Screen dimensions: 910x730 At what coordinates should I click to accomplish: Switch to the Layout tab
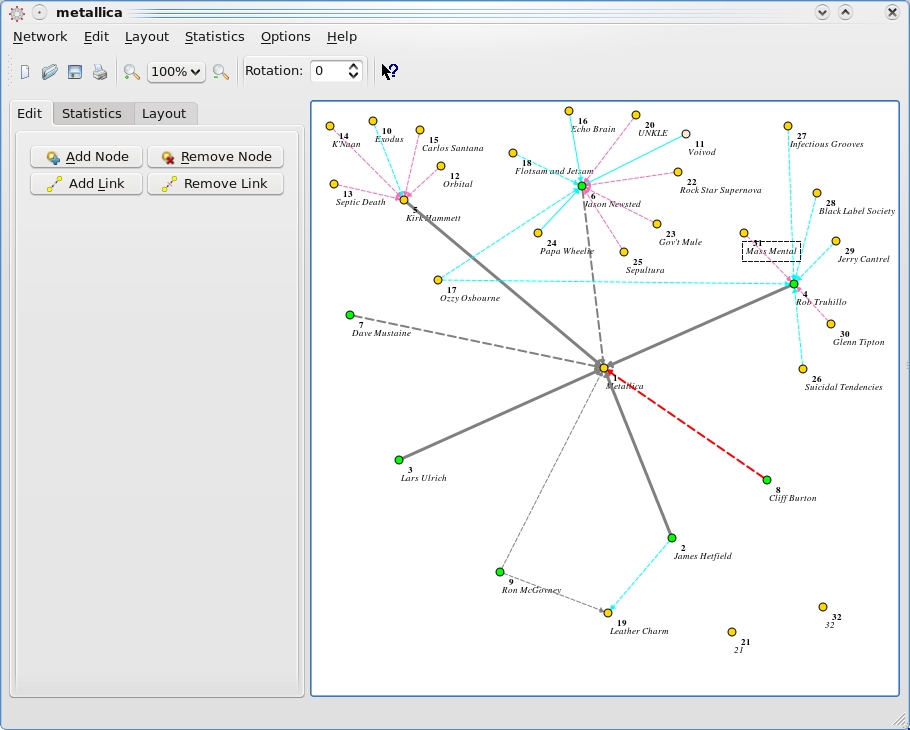tap(164, 113)
